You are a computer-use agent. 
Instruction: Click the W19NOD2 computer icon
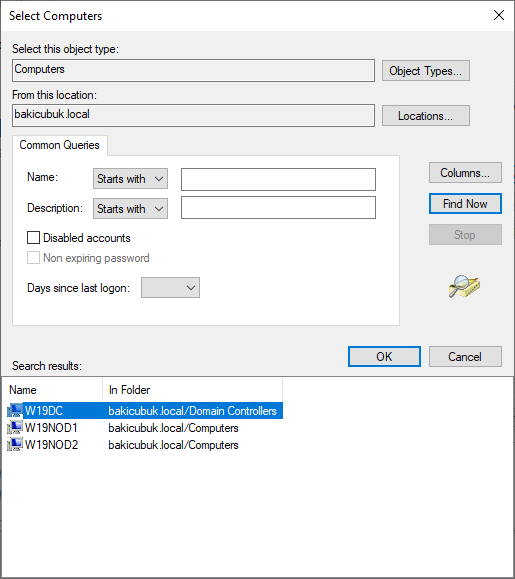click(x=15, y=445)
